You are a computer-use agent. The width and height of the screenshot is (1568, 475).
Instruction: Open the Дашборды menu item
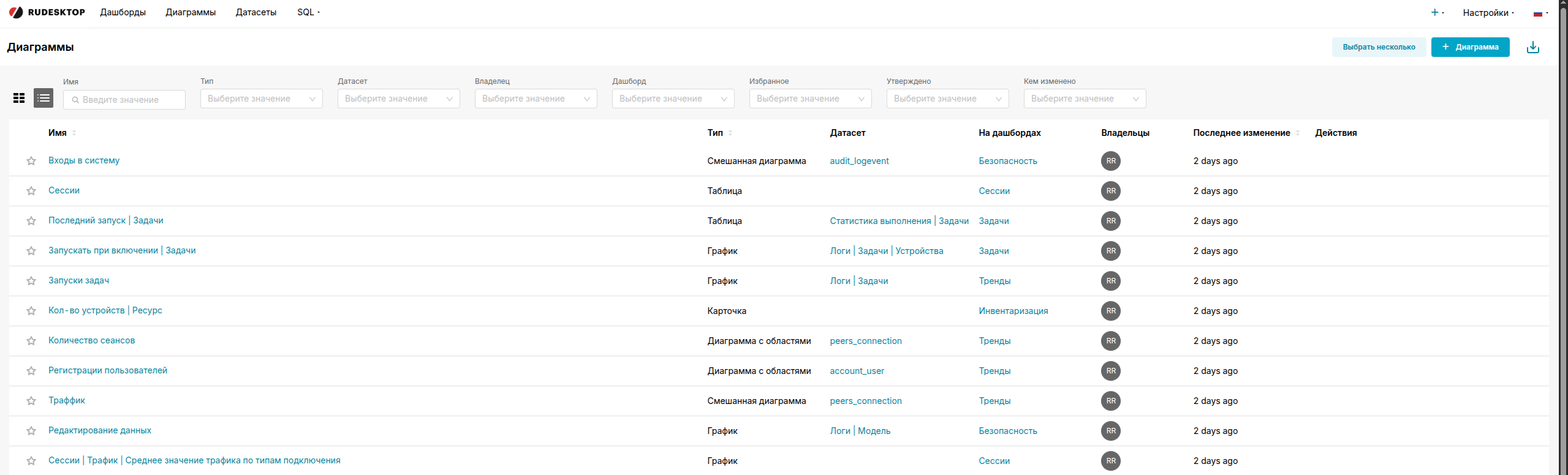(x=123, y=12)
